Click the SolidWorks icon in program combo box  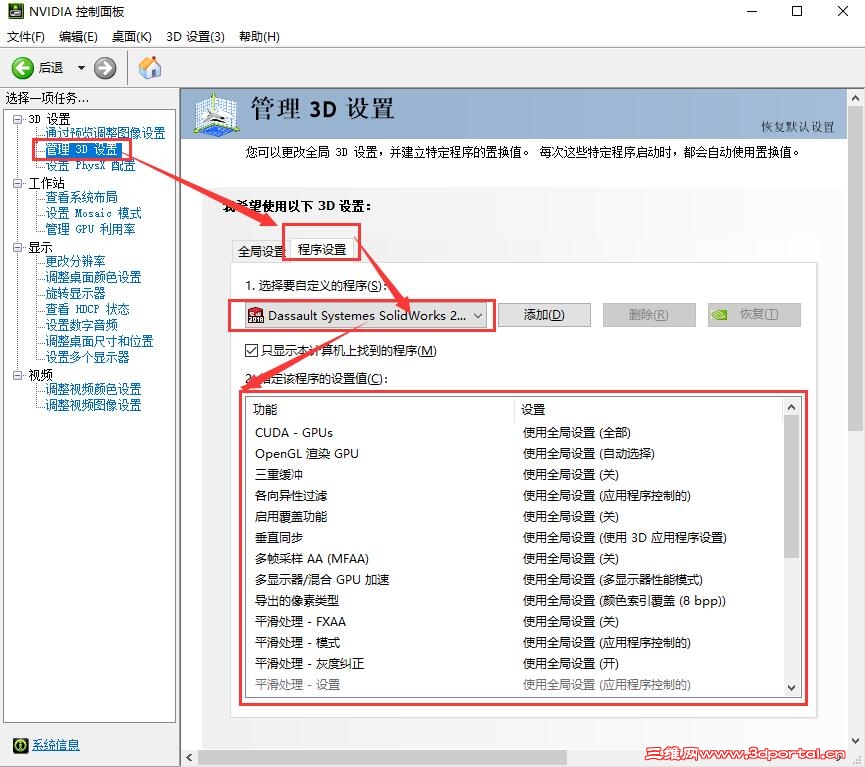point(256,315)
